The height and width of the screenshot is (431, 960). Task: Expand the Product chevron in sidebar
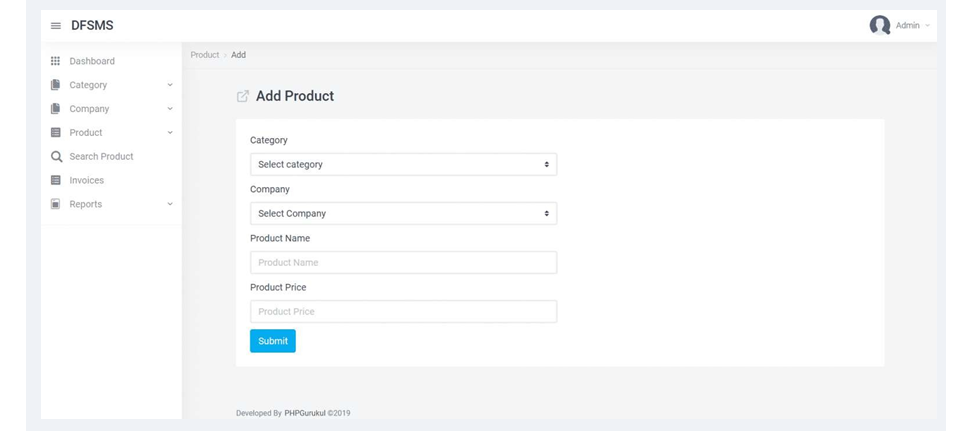tap(170, 133)
